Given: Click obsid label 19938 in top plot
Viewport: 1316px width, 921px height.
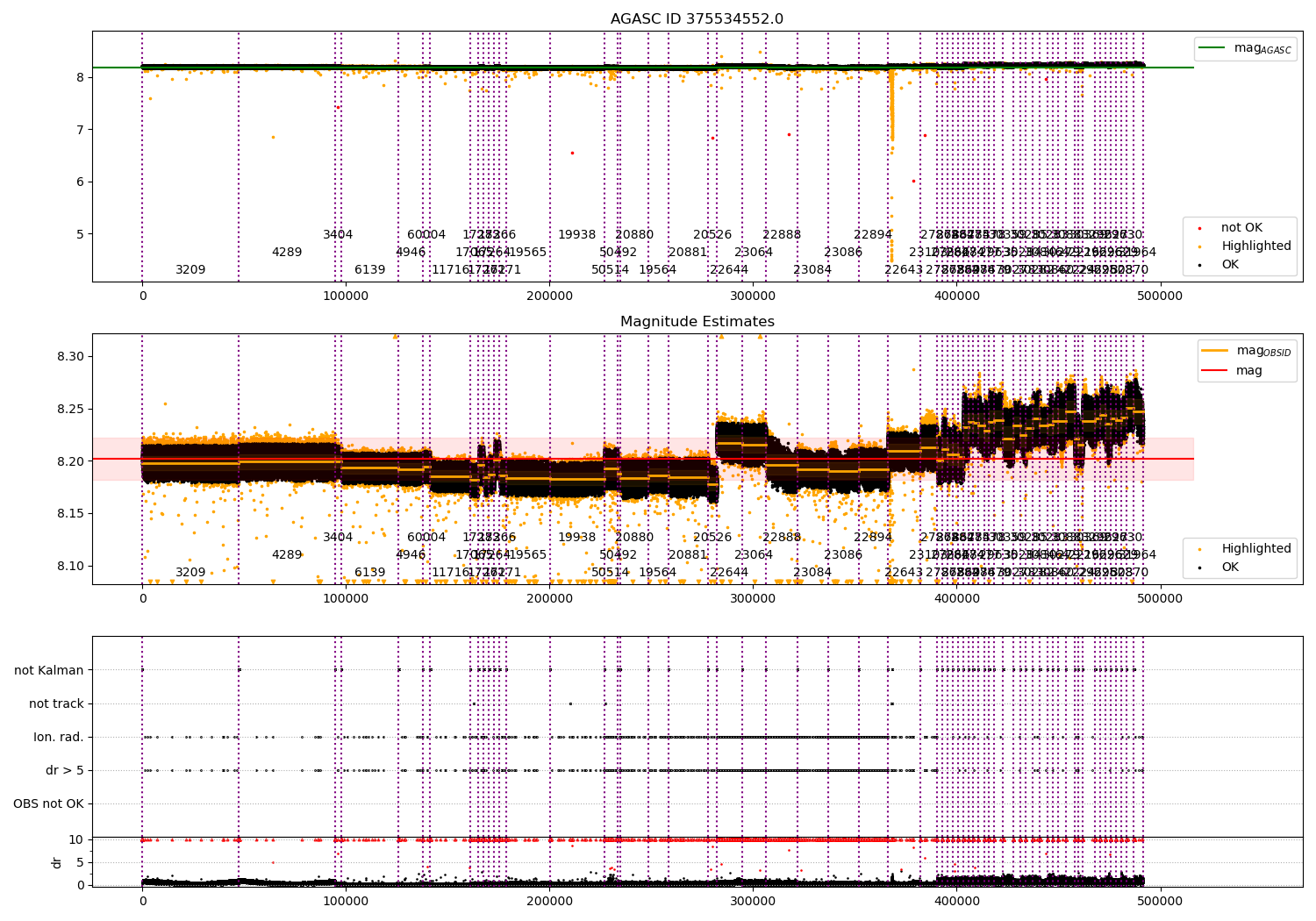Looking at the screenshot, I should pos(577,234).
